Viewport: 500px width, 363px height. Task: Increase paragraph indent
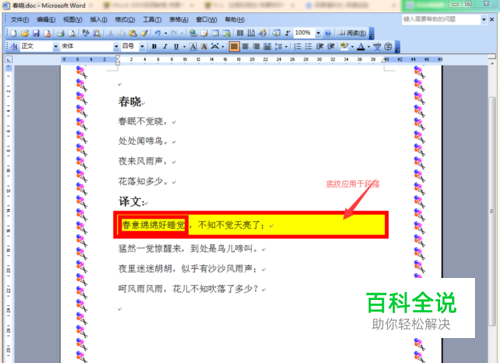click(331, 46)
